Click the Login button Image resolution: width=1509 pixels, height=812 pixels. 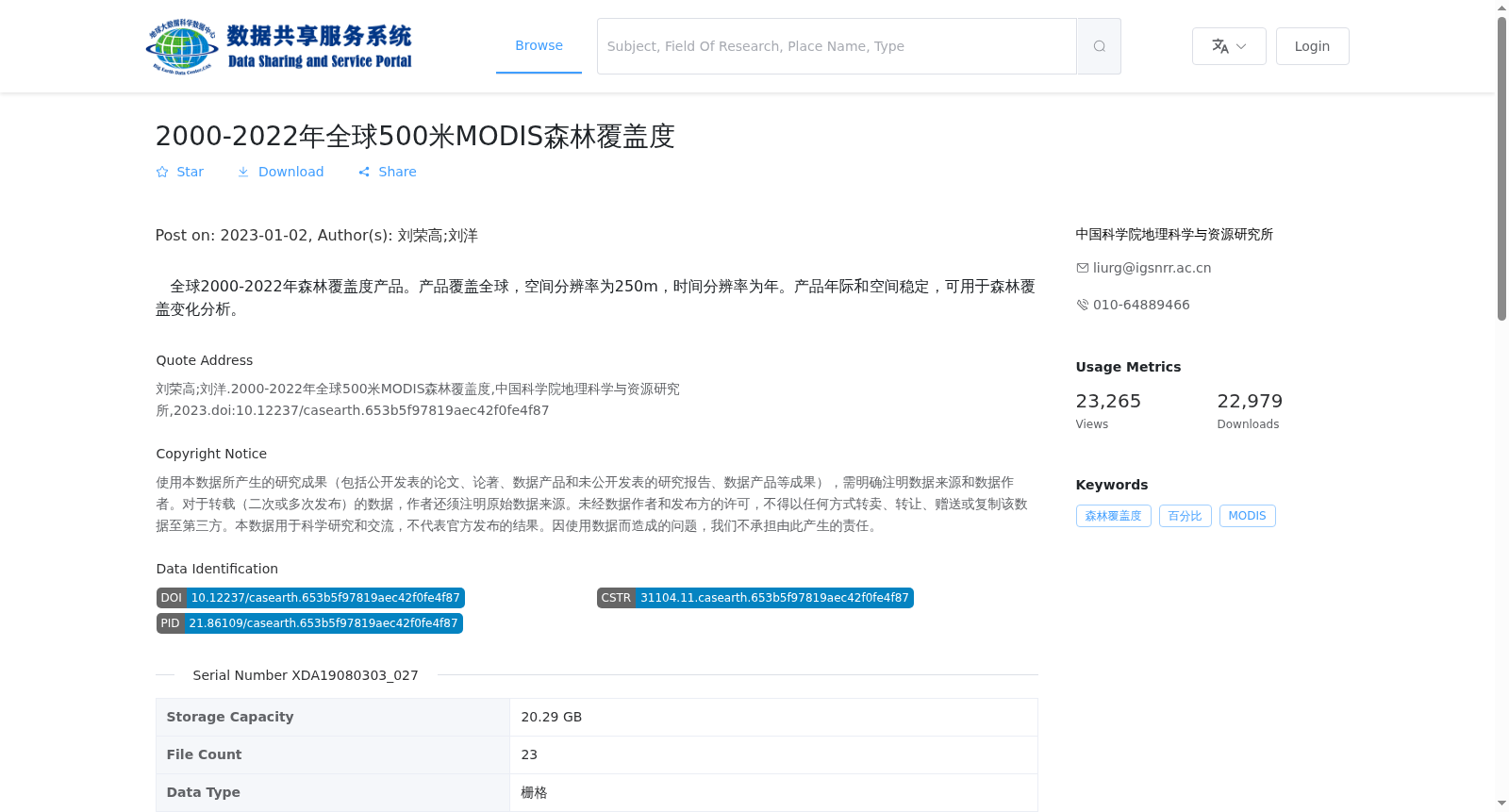[1312, 46]
